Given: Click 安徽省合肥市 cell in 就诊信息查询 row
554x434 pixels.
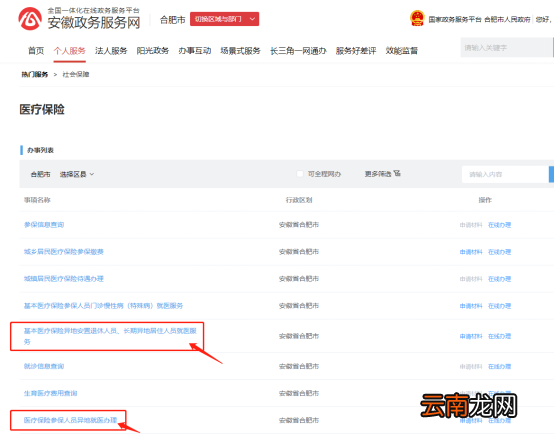Looking at the screenshot, I should pos(299,366).
